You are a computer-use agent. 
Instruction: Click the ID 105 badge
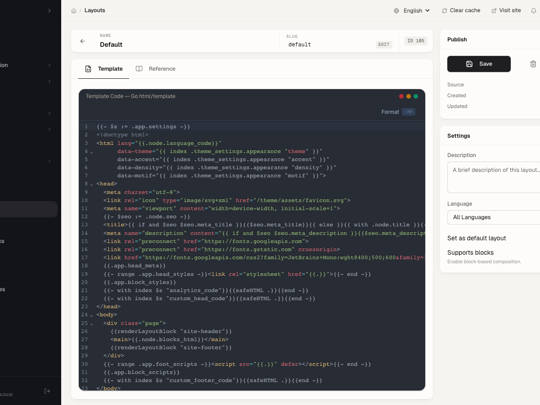click(416, 41)
